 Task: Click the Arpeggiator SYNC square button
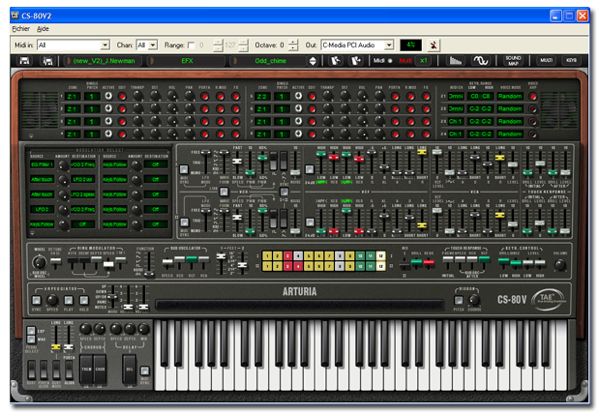click(x=37, y=300)
